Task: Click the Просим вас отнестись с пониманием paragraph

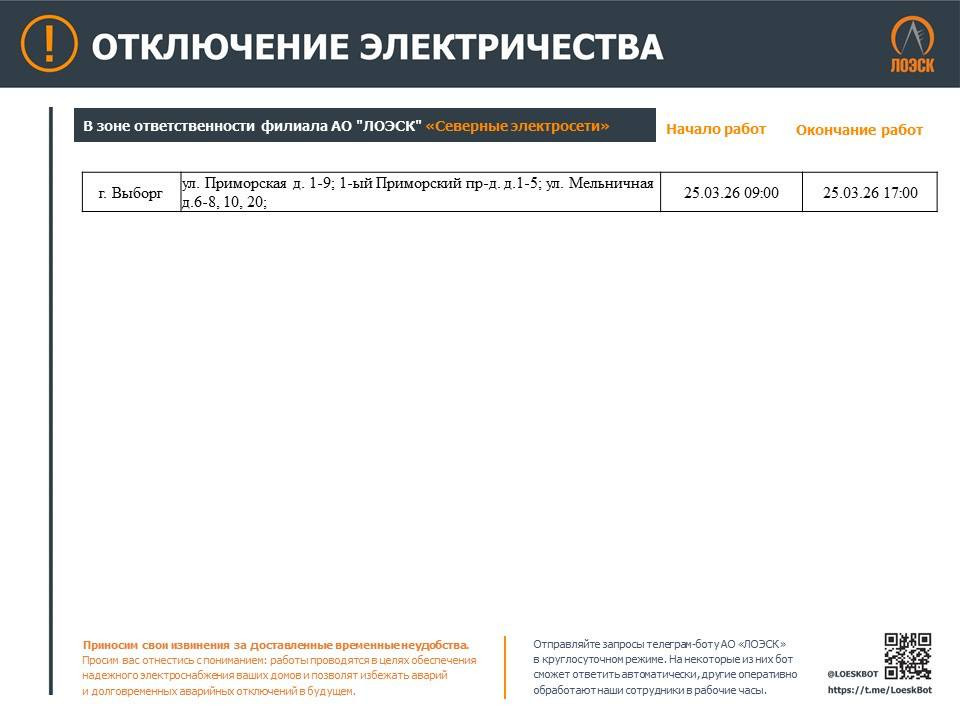Action: tap(279, 675)
